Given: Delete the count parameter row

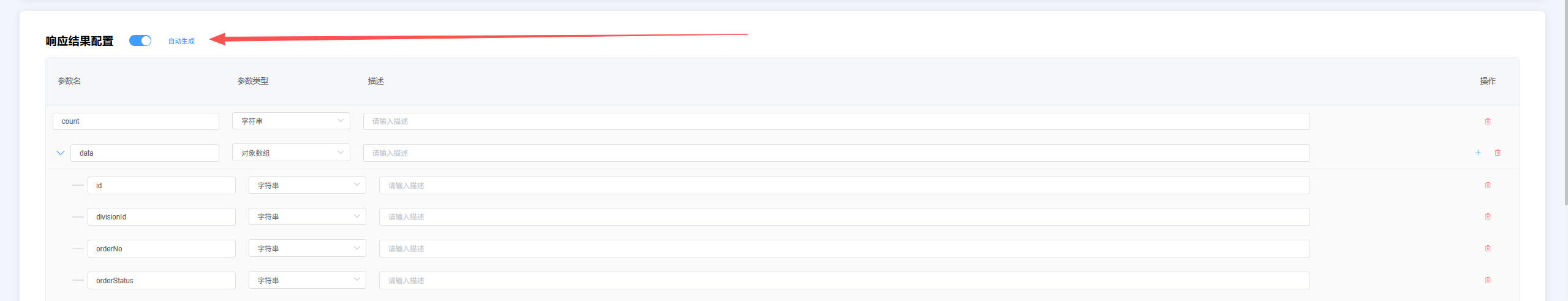Looking at the screenshot, I should tap(1488, 121).
